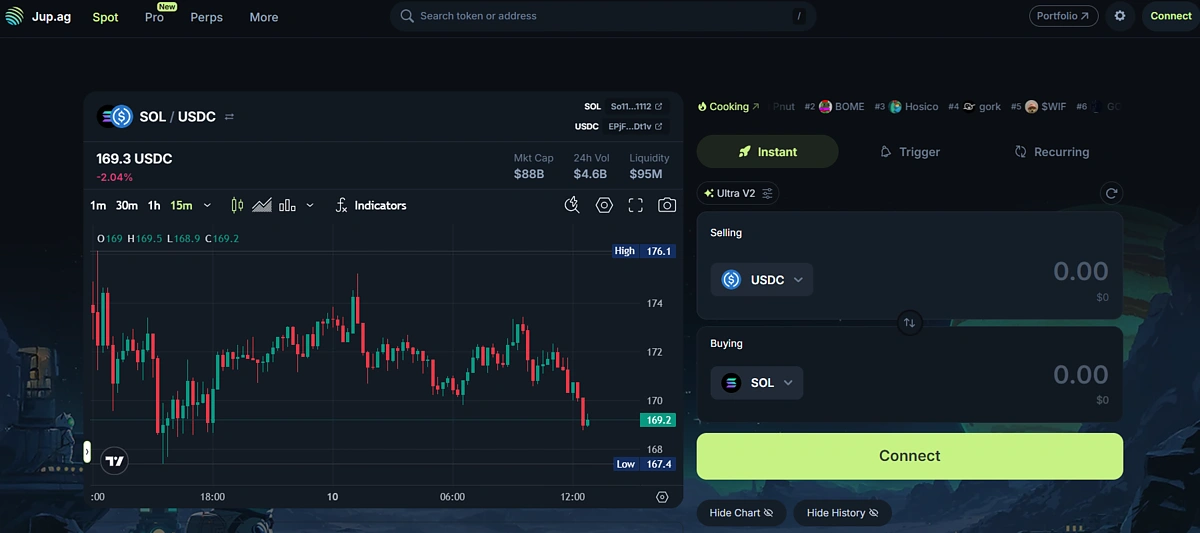Expand the chart type dropdown arrow
This screenshot has width=1200, height=533.
[x=310, y=205]
